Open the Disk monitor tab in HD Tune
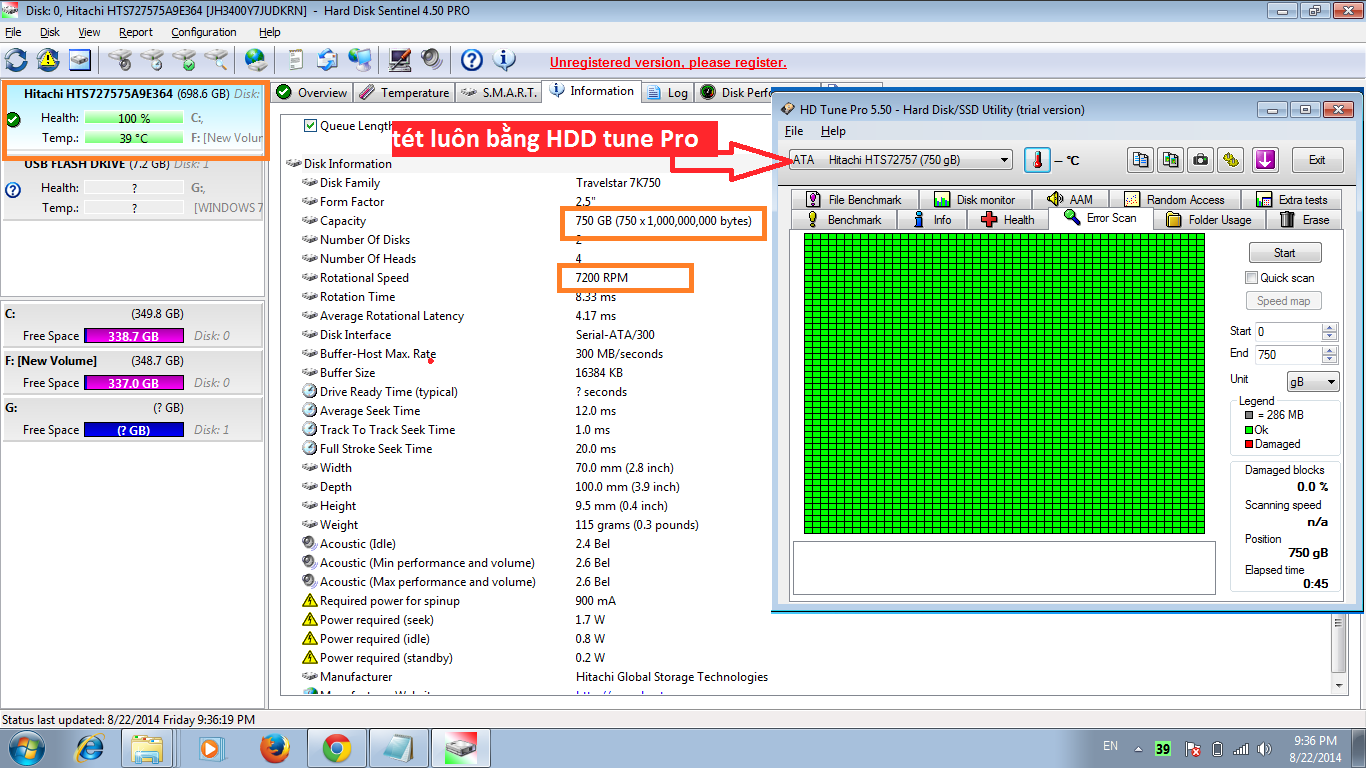The image size is (1366, 768). (975, 200)
